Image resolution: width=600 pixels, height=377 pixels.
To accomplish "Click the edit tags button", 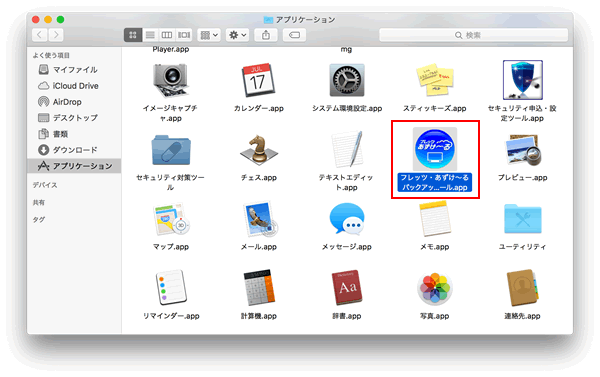I will coord(294,35).
